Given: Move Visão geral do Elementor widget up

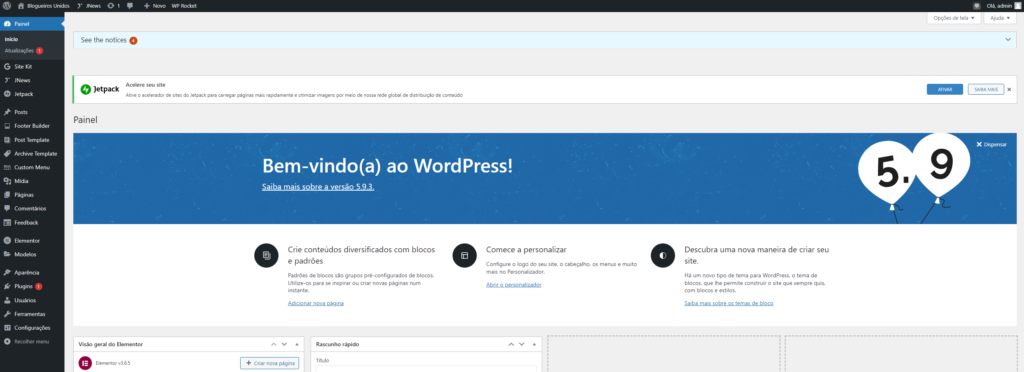Looking at the screenshot, I should point(274,344).
